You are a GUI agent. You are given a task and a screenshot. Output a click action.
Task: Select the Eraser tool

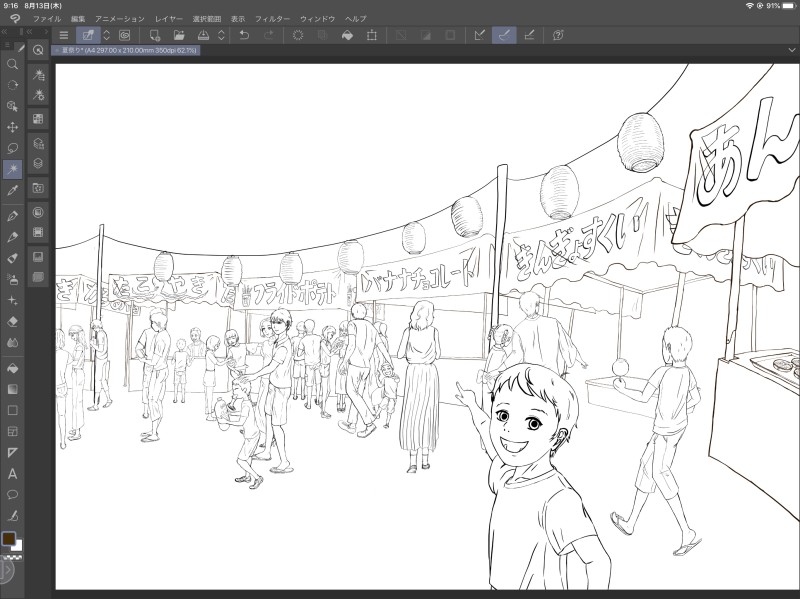[x=13, y=321]
